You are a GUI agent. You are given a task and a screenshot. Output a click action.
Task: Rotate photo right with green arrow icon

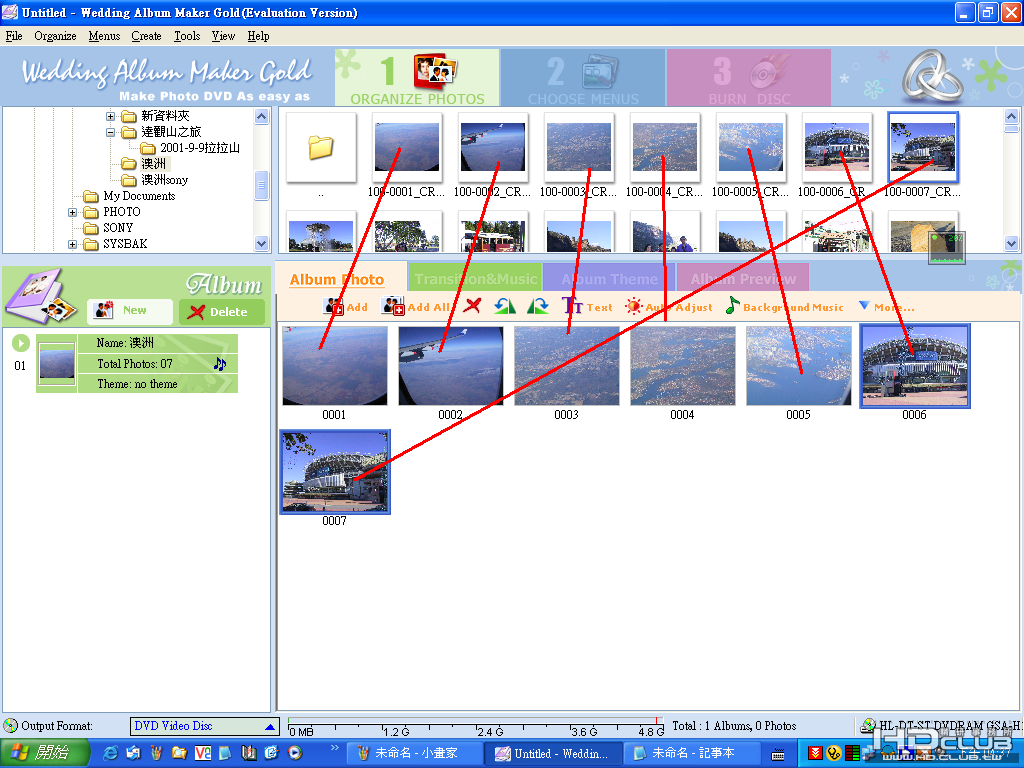pos(537,306)
